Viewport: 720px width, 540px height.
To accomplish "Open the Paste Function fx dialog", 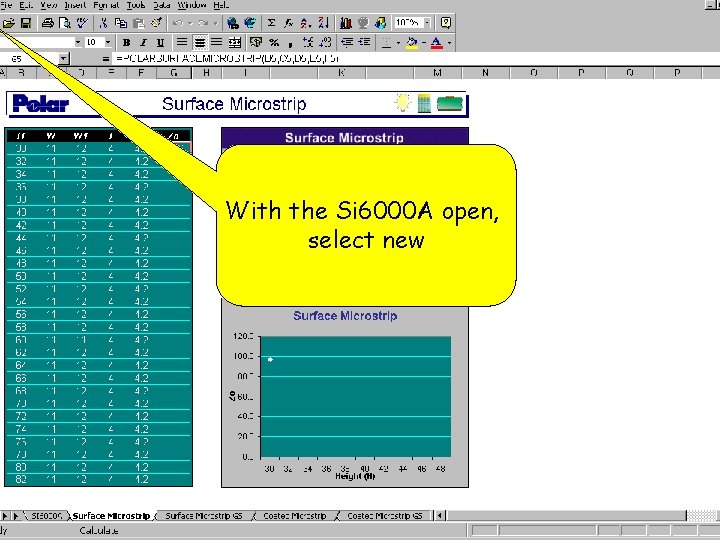I will (288, 23).
